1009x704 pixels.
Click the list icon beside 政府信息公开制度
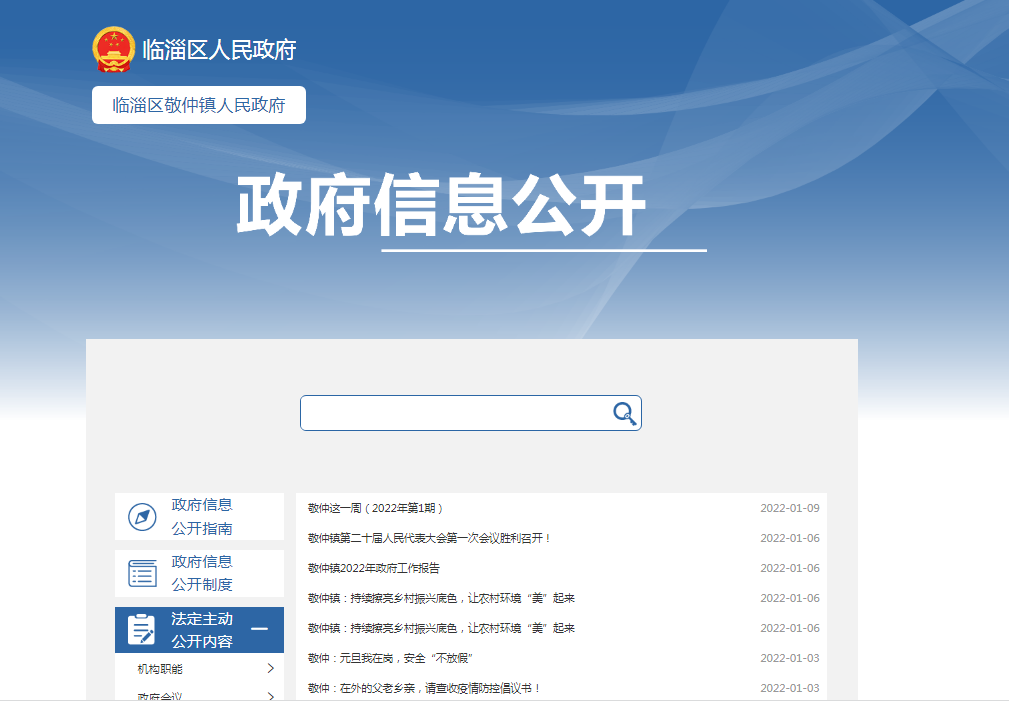click(x=143, y=574)
